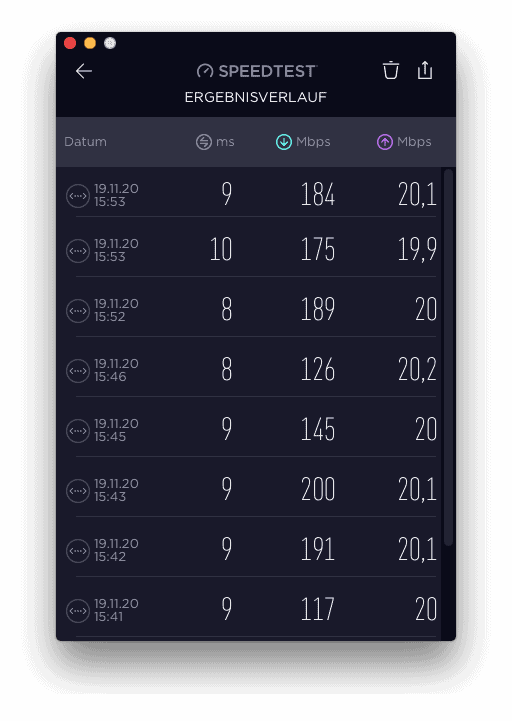Open the 15:42 result with 191 Mbps
This screenshot has width=512, height=721.
[251, 549]
